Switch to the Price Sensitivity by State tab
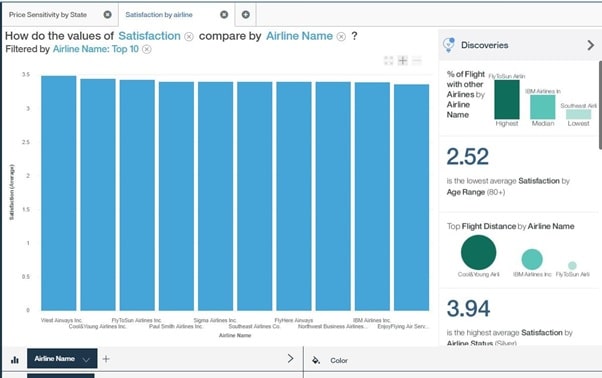Viewport: 602px width, 378px height. pos(48,15)
